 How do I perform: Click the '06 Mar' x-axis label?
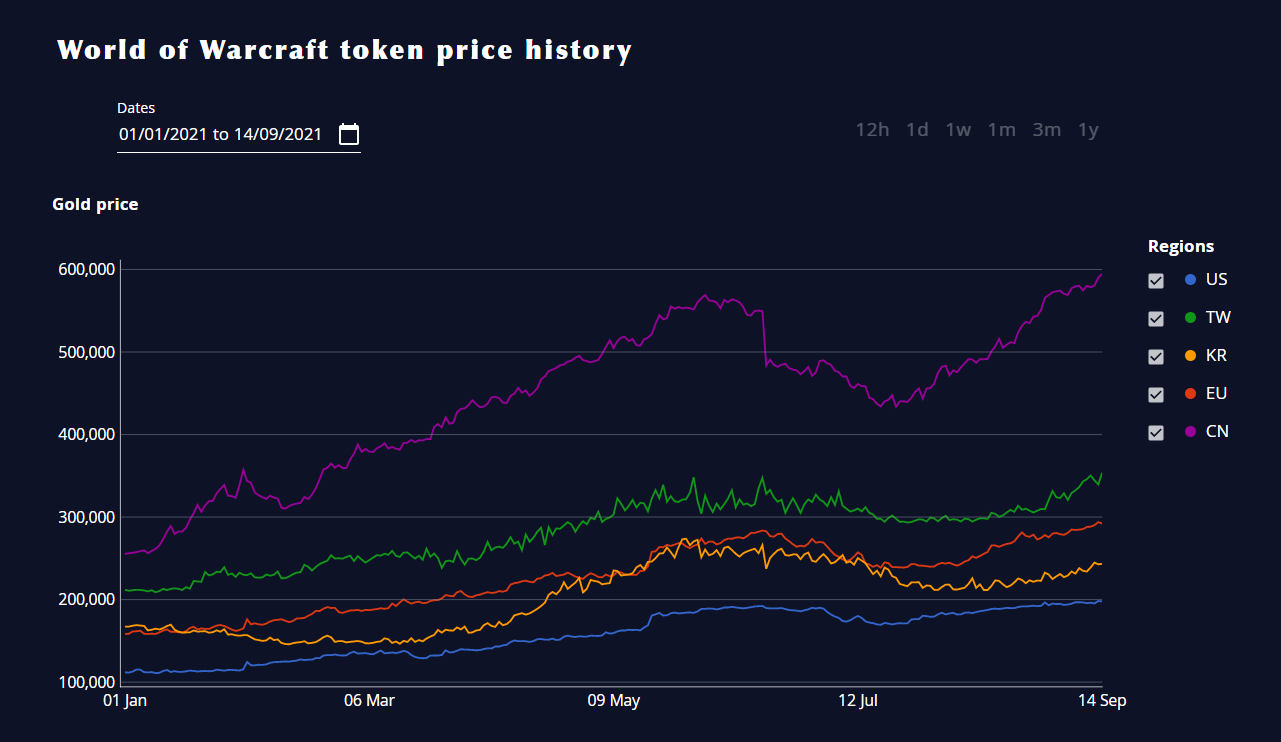369,701
